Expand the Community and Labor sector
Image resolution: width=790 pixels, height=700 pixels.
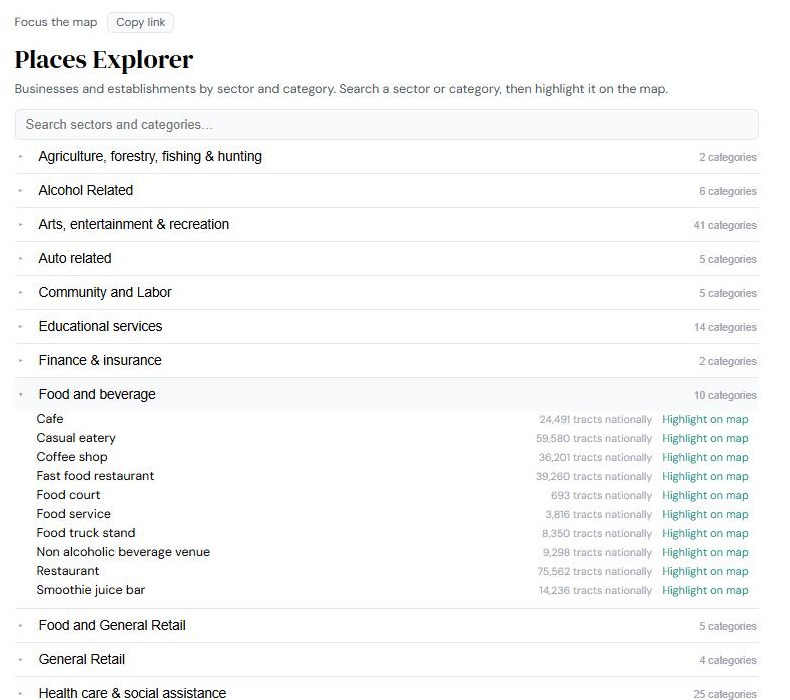(386, 292)
